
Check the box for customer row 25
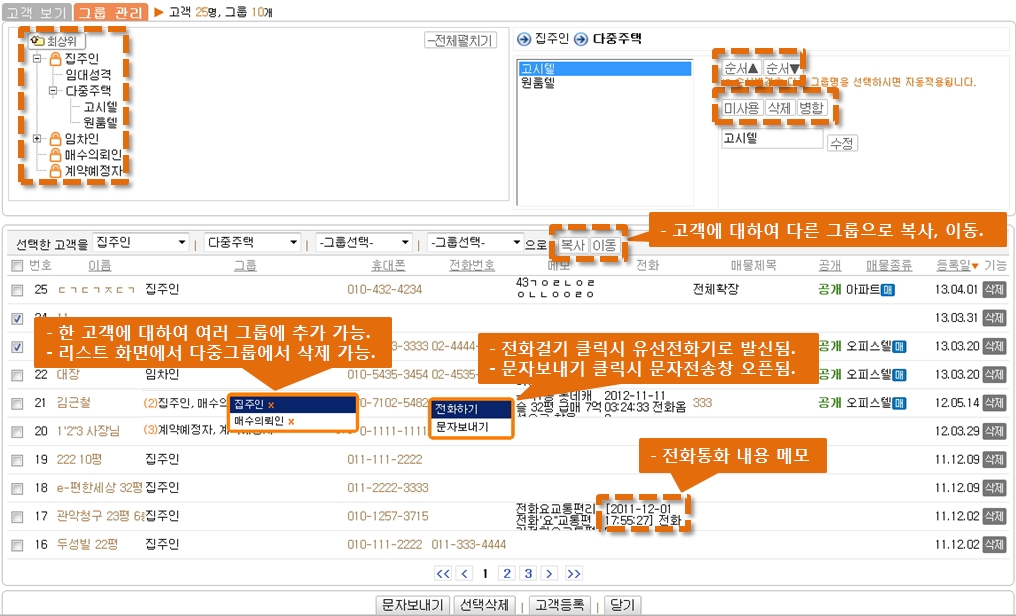tap(16, 290)
